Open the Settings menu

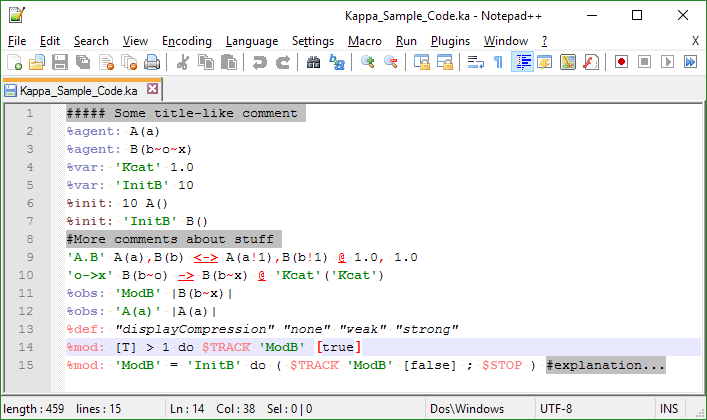[313, 41]
